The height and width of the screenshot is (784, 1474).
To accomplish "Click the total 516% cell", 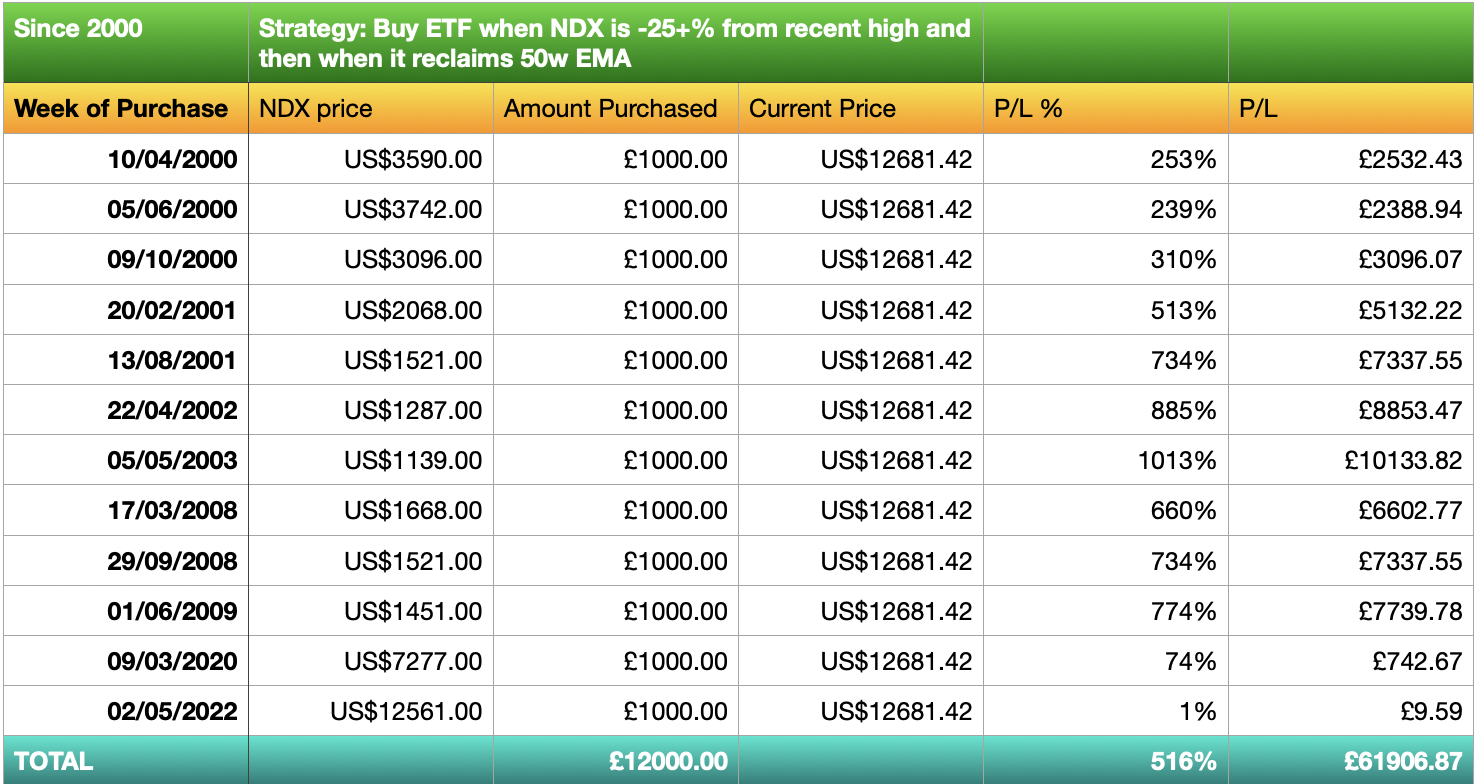I will click(1106, 760).
